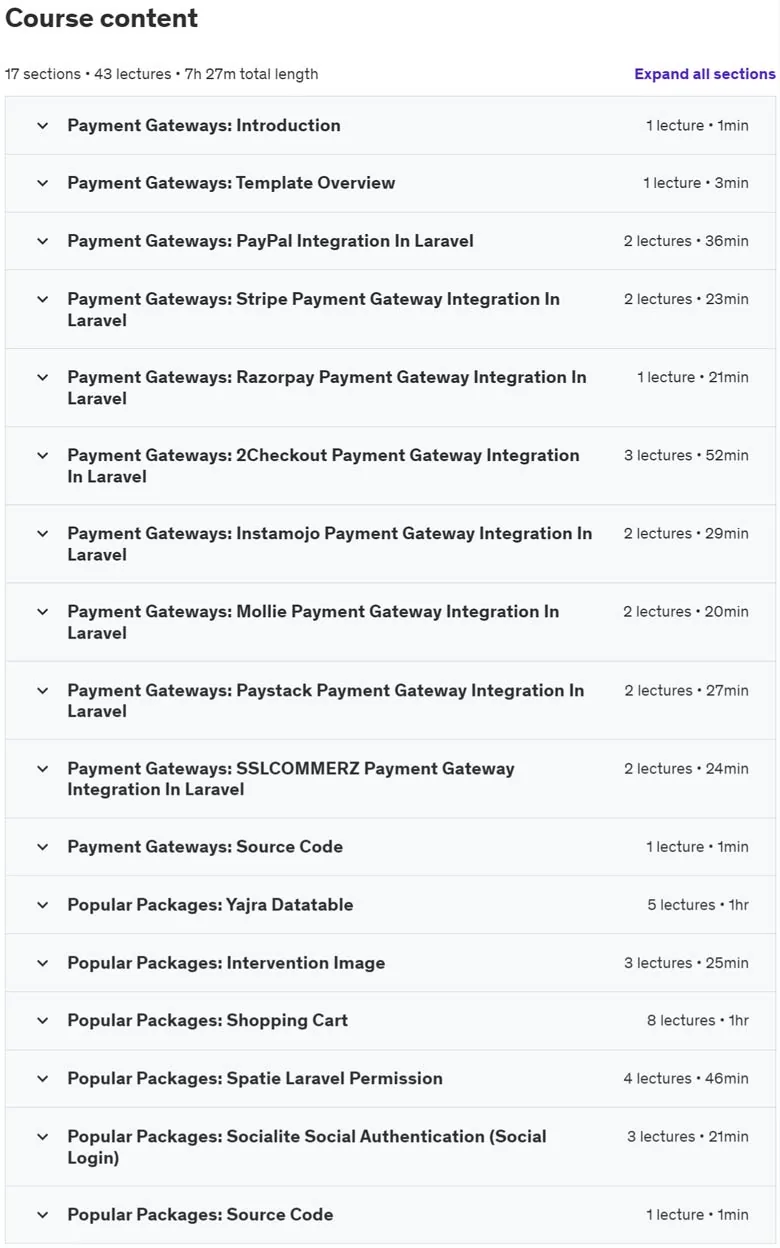Open Payment Gateways: Source Code section
This screenshot has height=1248, width=780.
(390, 847)
